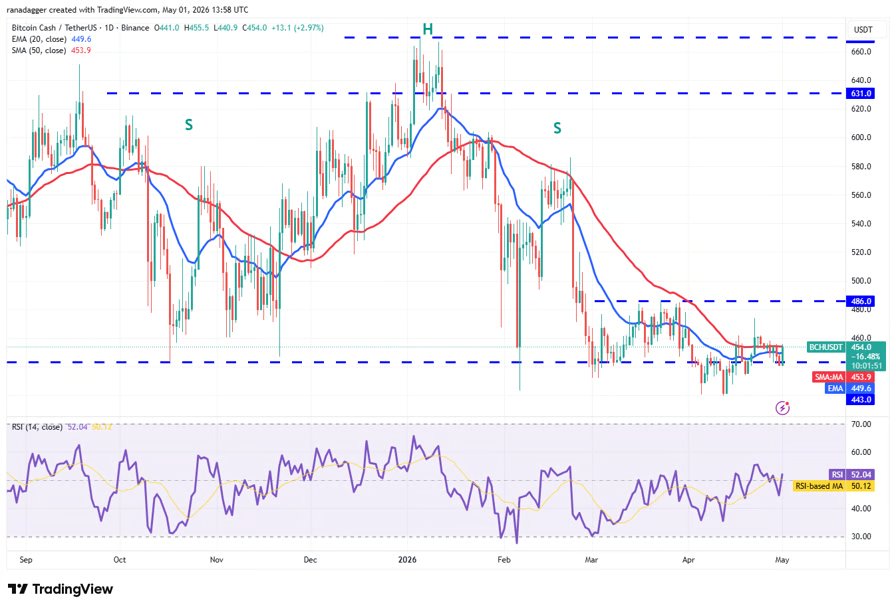
Task: Click the SMA:MA 453.9 red label
Action: (843, 377)
